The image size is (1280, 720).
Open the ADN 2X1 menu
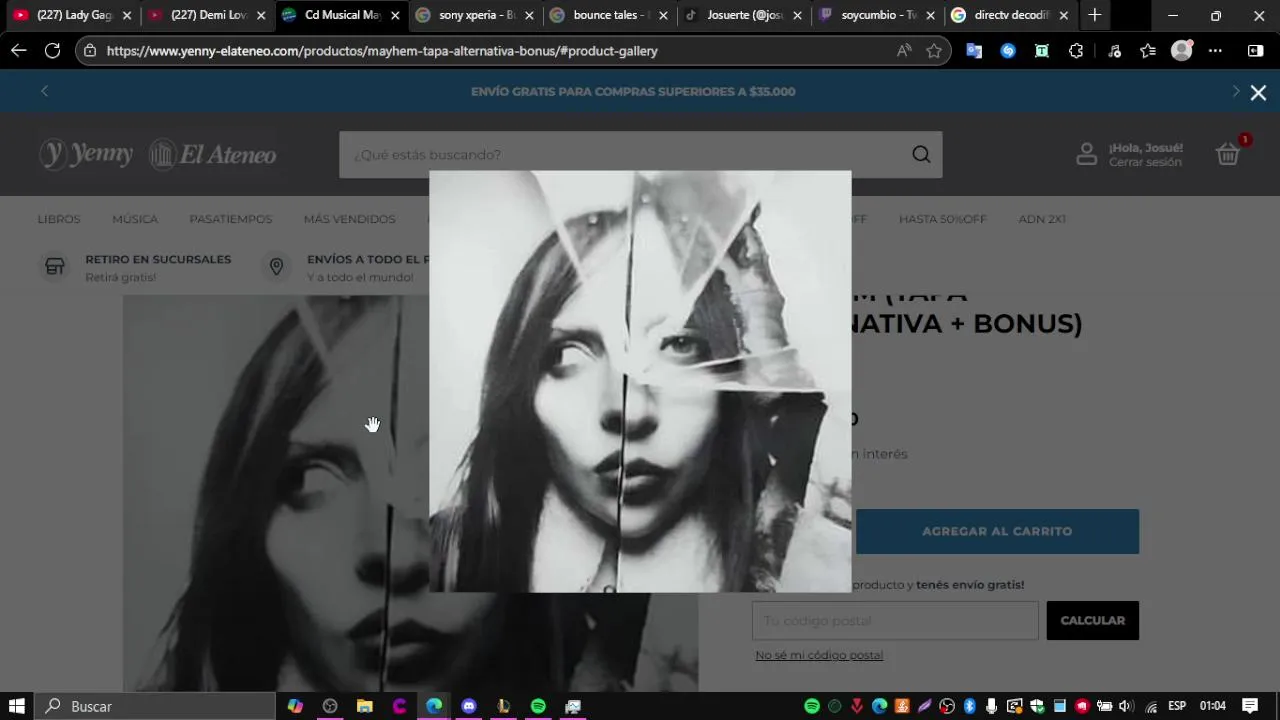1042,219
